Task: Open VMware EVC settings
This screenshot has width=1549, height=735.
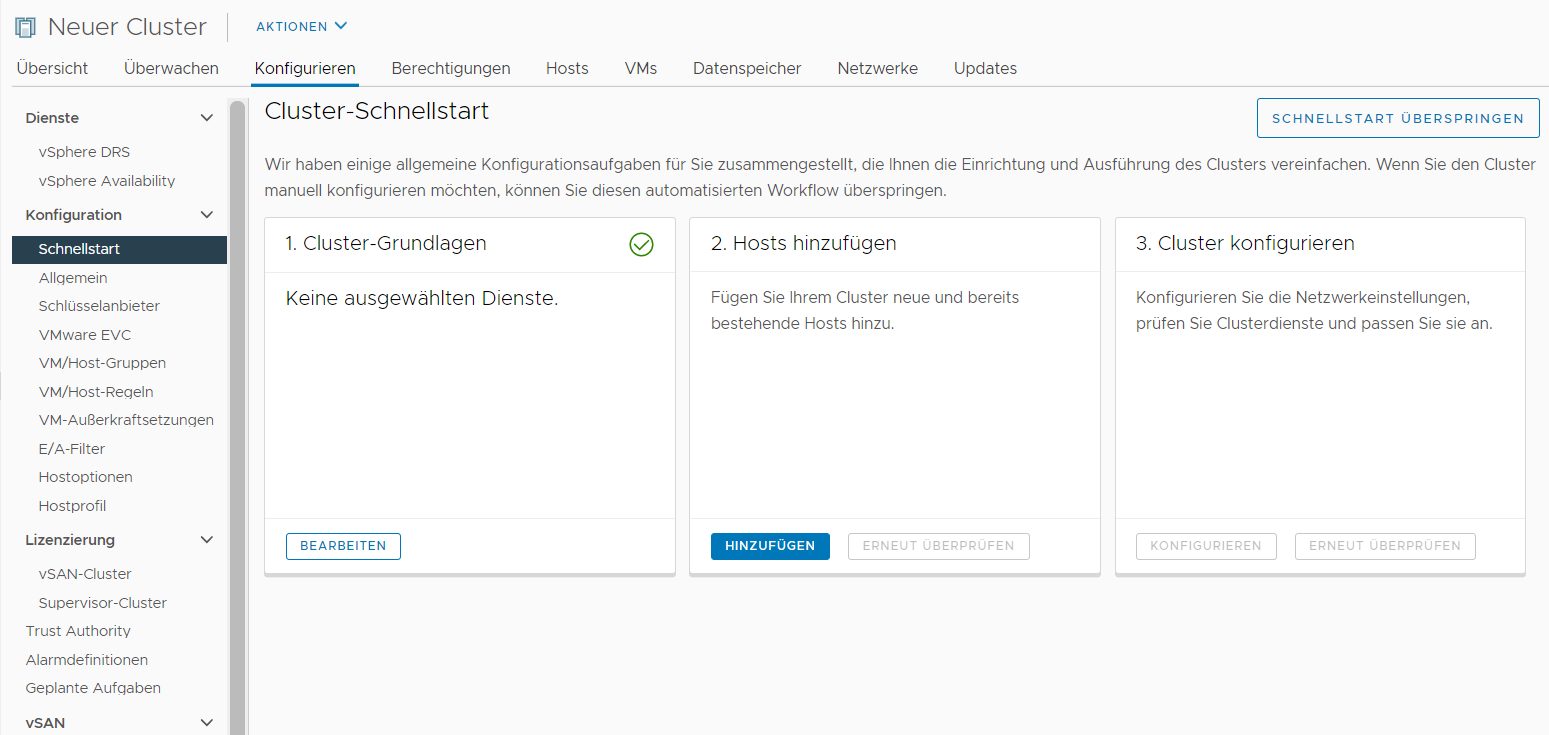Action: click(85, 335)
